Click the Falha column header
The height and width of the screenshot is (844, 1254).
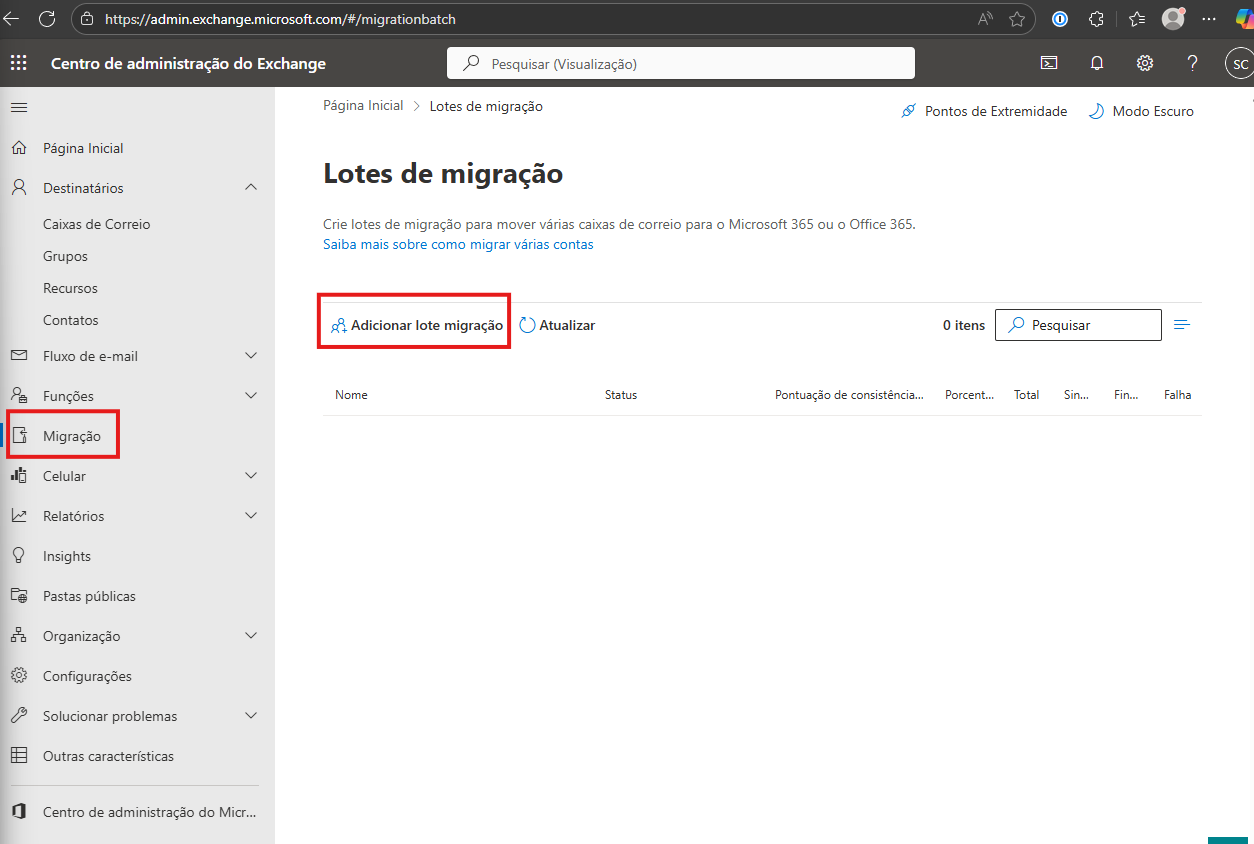[x=1178, y=395]
